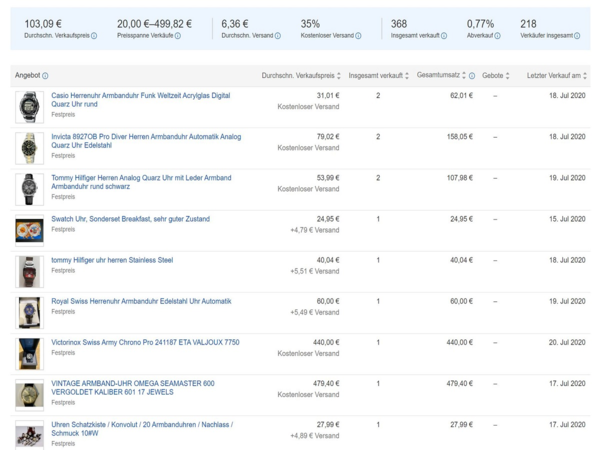
Task: Select Swatch shipping text +4,79 € Versand
Action: 315,230
